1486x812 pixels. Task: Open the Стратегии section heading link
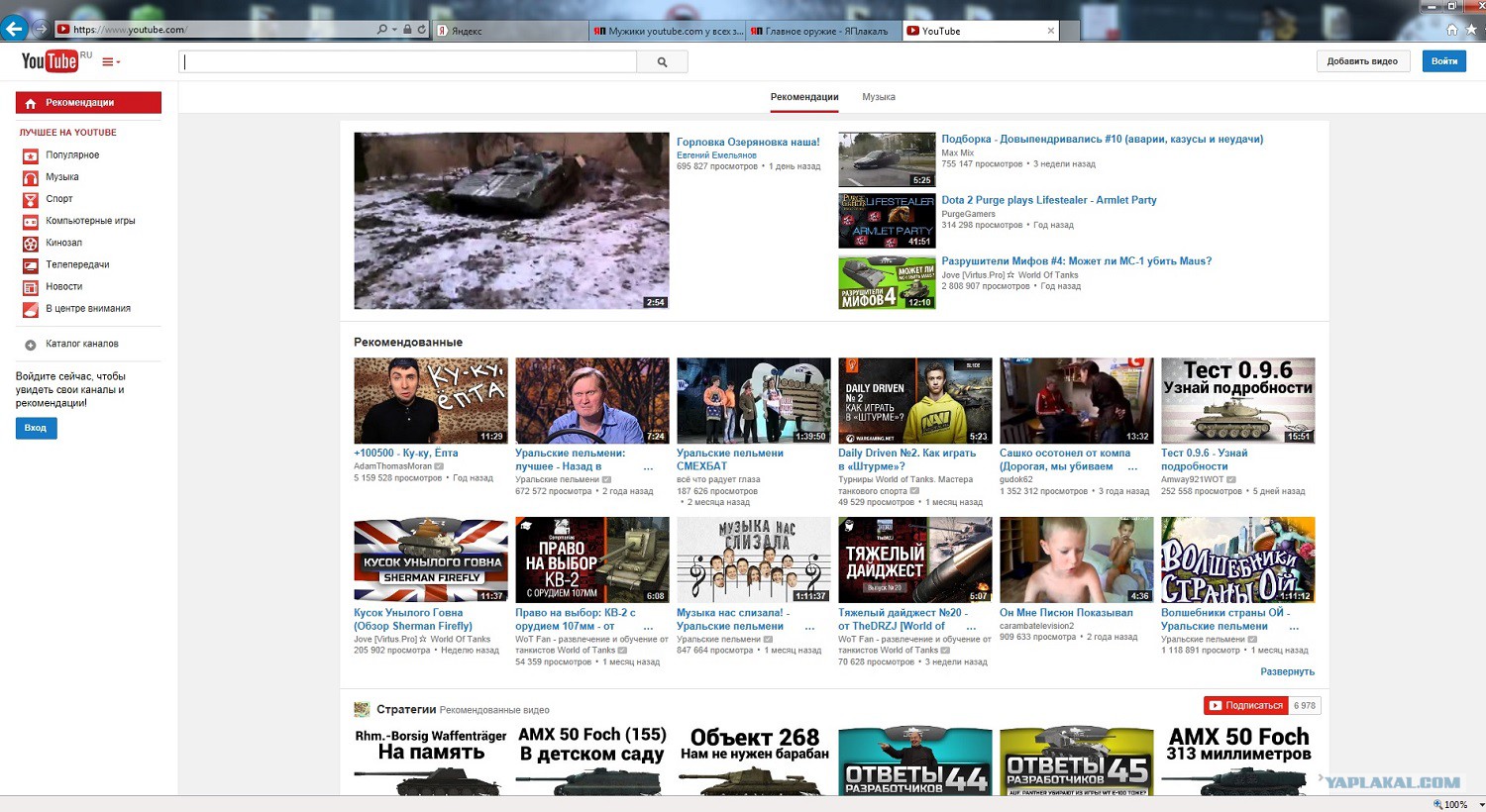406,709
